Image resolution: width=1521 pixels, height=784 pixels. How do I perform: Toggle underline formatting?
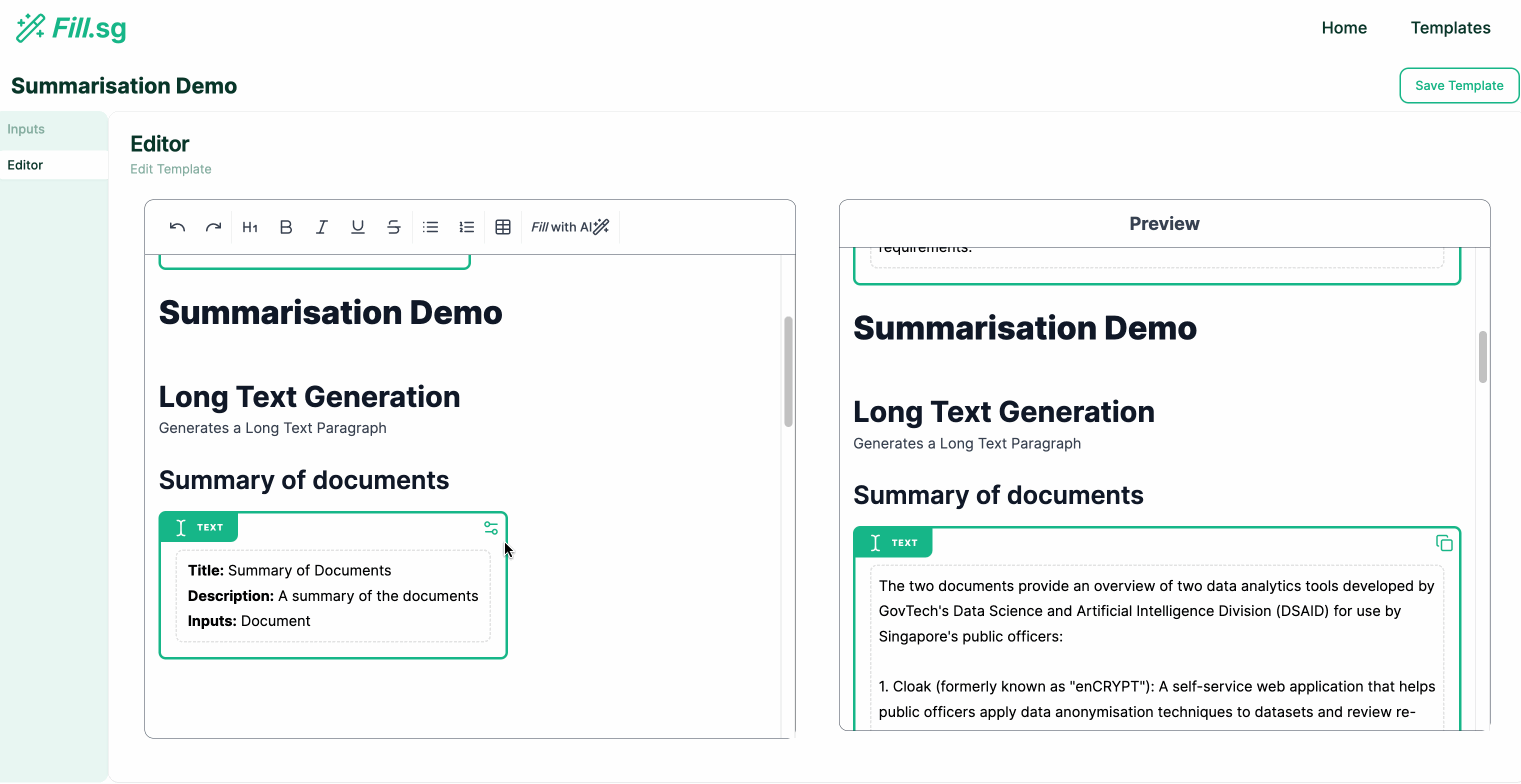[358, 227]
